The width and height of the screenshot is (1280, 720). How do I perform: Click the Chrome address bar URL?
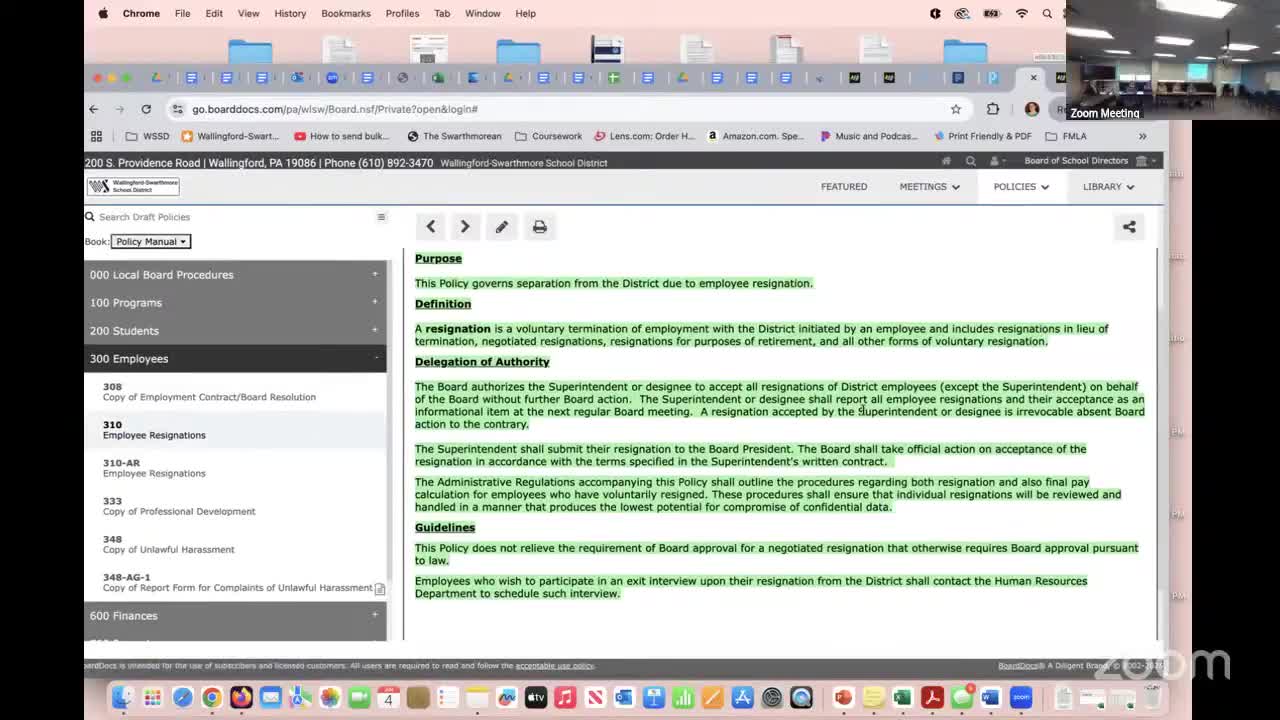point(335,109)
